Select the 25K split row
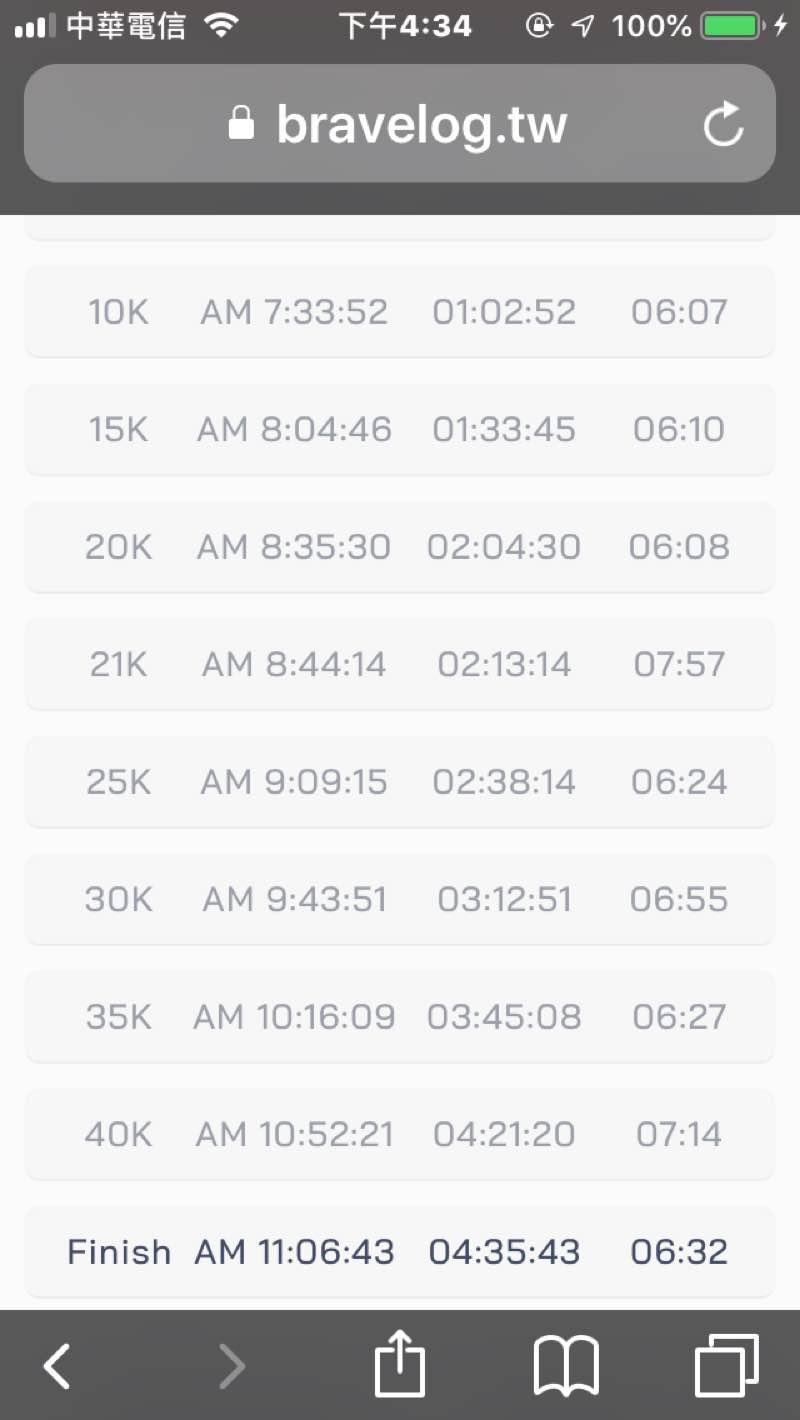The image size is (800, 1420). point(399,781)
